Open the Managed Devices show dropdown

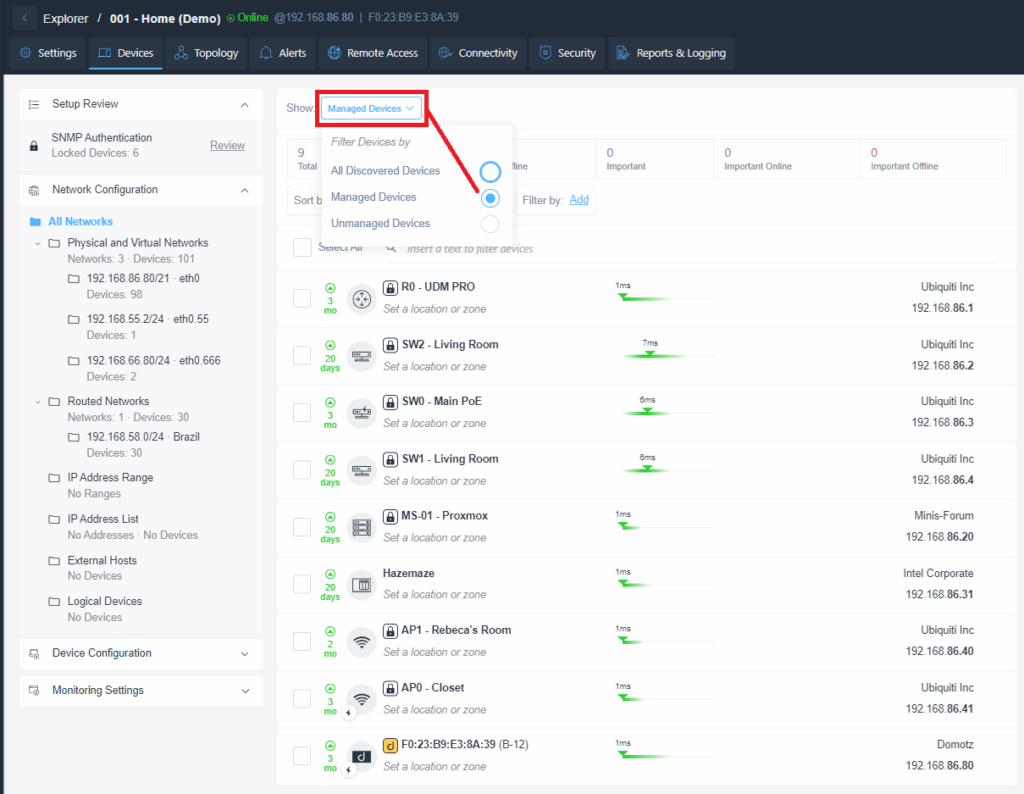pos(371,108)
